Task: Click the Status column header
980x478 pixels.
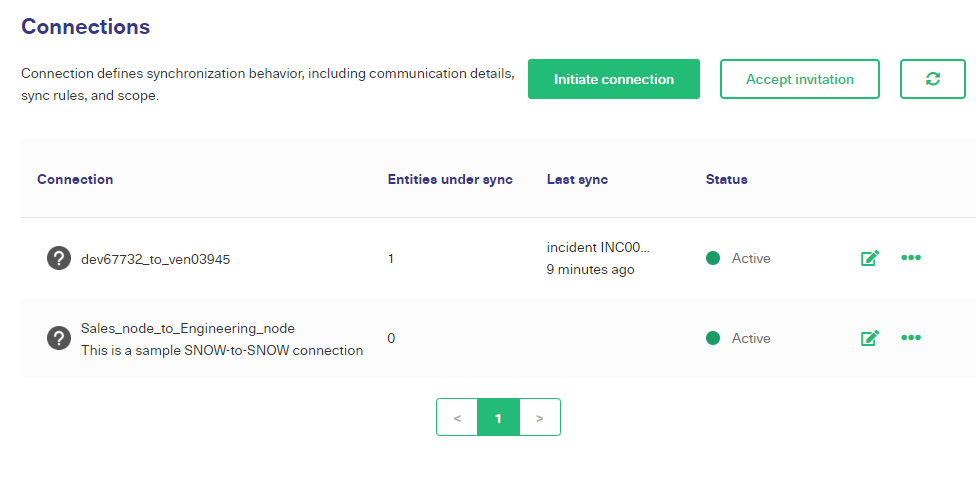Action: click(x=727, y=179)
